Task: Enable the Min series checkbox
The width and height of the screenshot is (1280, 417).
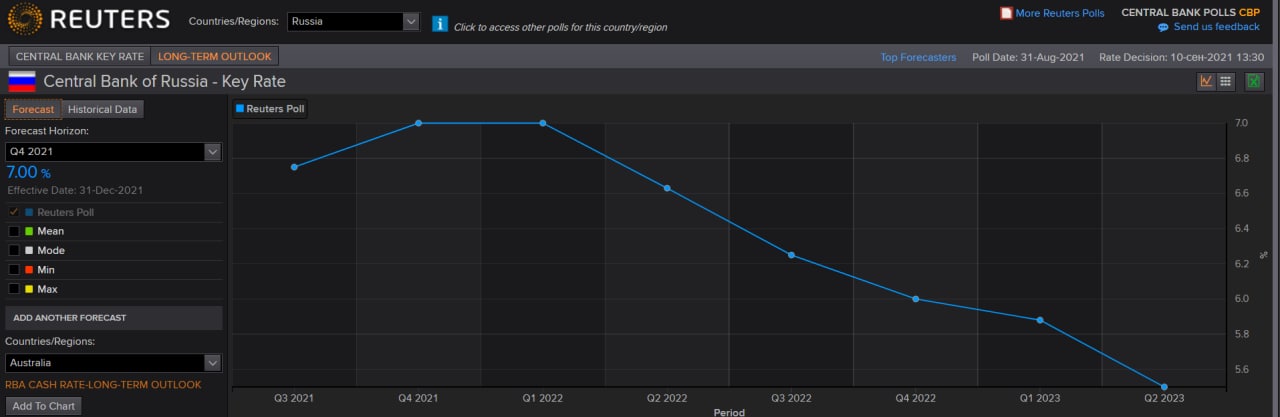Action: 14,270
